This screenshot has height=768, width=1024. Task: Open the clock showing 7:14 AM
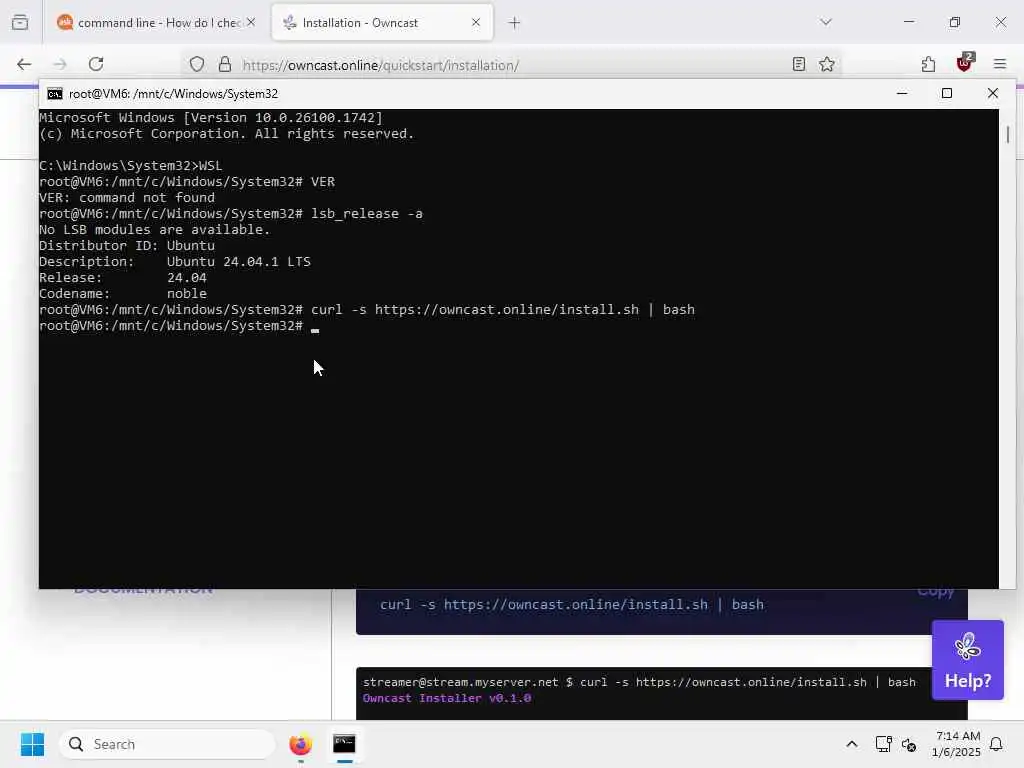[956, 744]
